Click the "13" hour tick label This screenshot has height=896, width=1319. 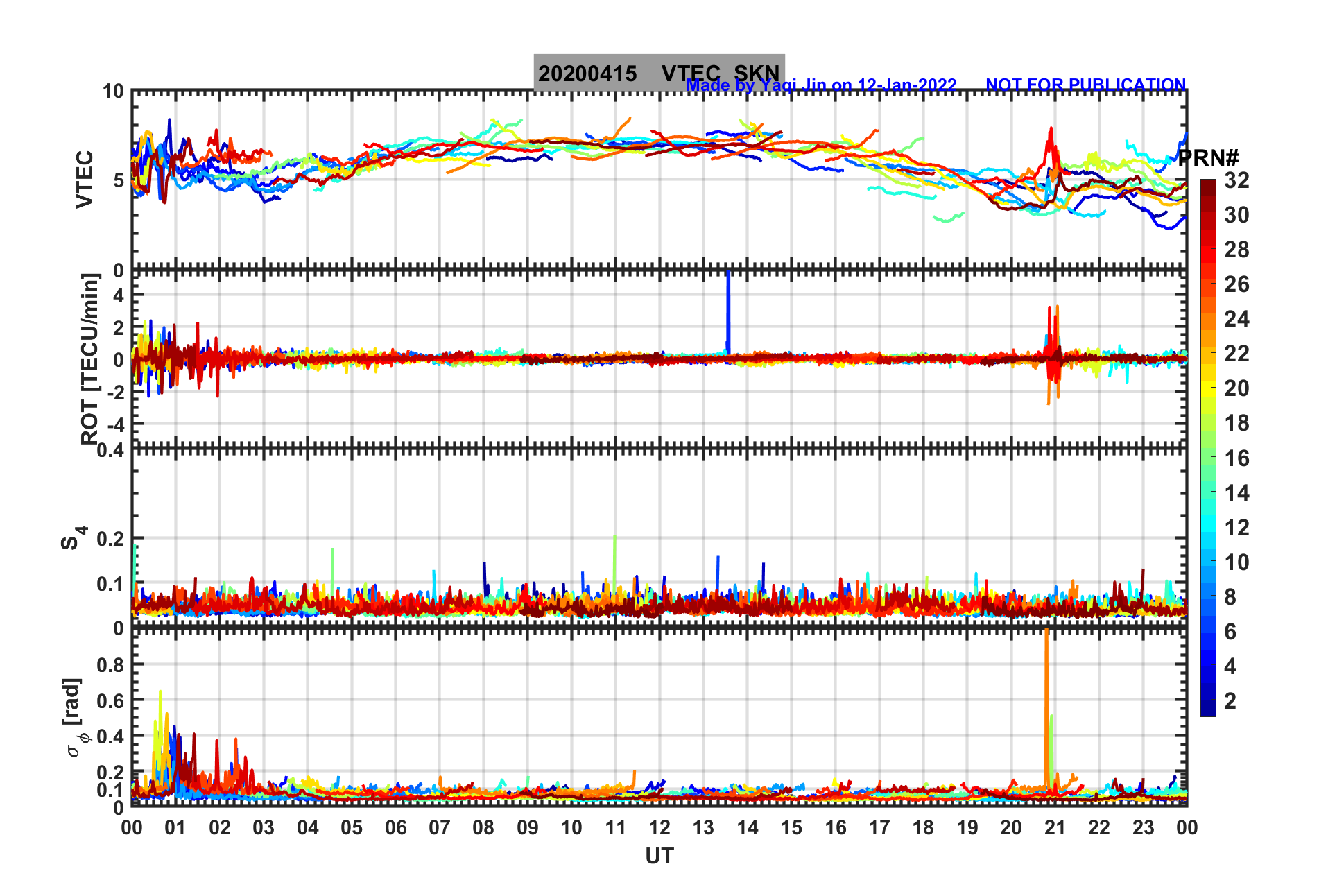(703, 827)
